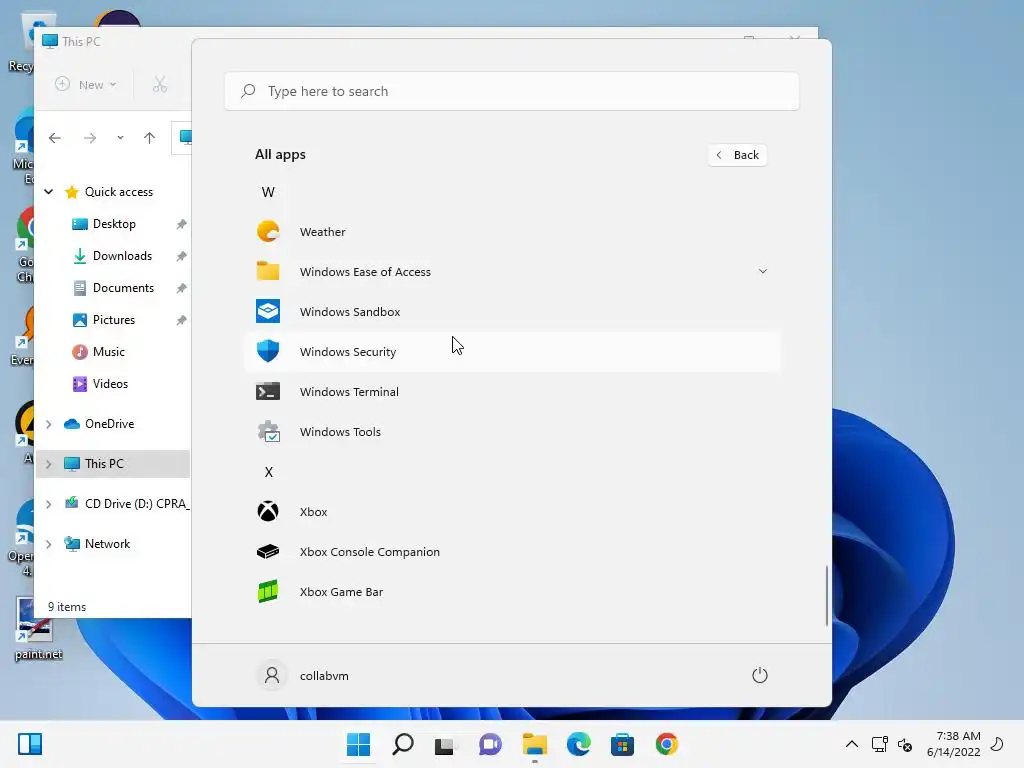Expand the OneDrive tree node
This screenshot has width=1024, height=768.
pos(48,424)
